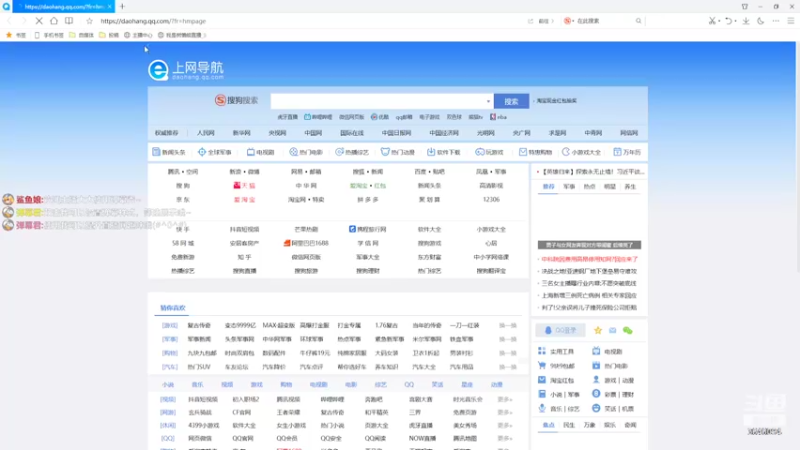The image size is (800, 450).
Task: Open the 拼多多 link
Action: click(368, 199)
